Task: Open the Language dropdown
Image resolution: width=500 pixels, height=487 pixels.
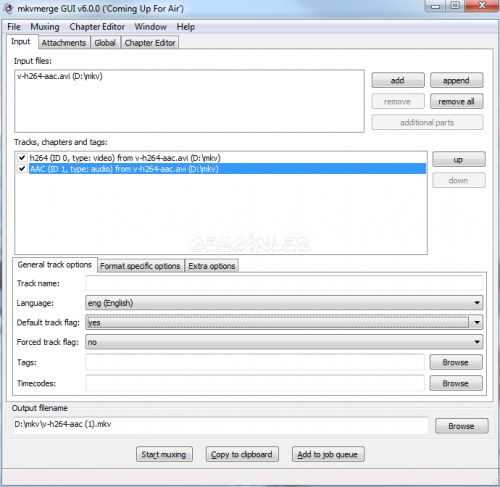Action: point(284,303)
